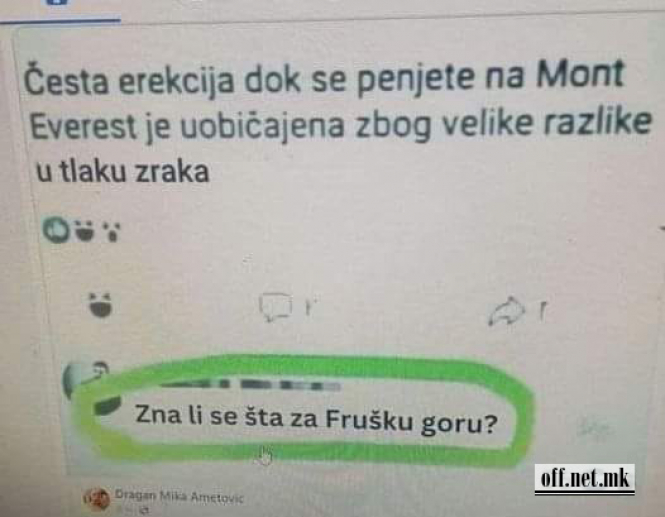Click the blue Like reaction icon

pos(56,229)
